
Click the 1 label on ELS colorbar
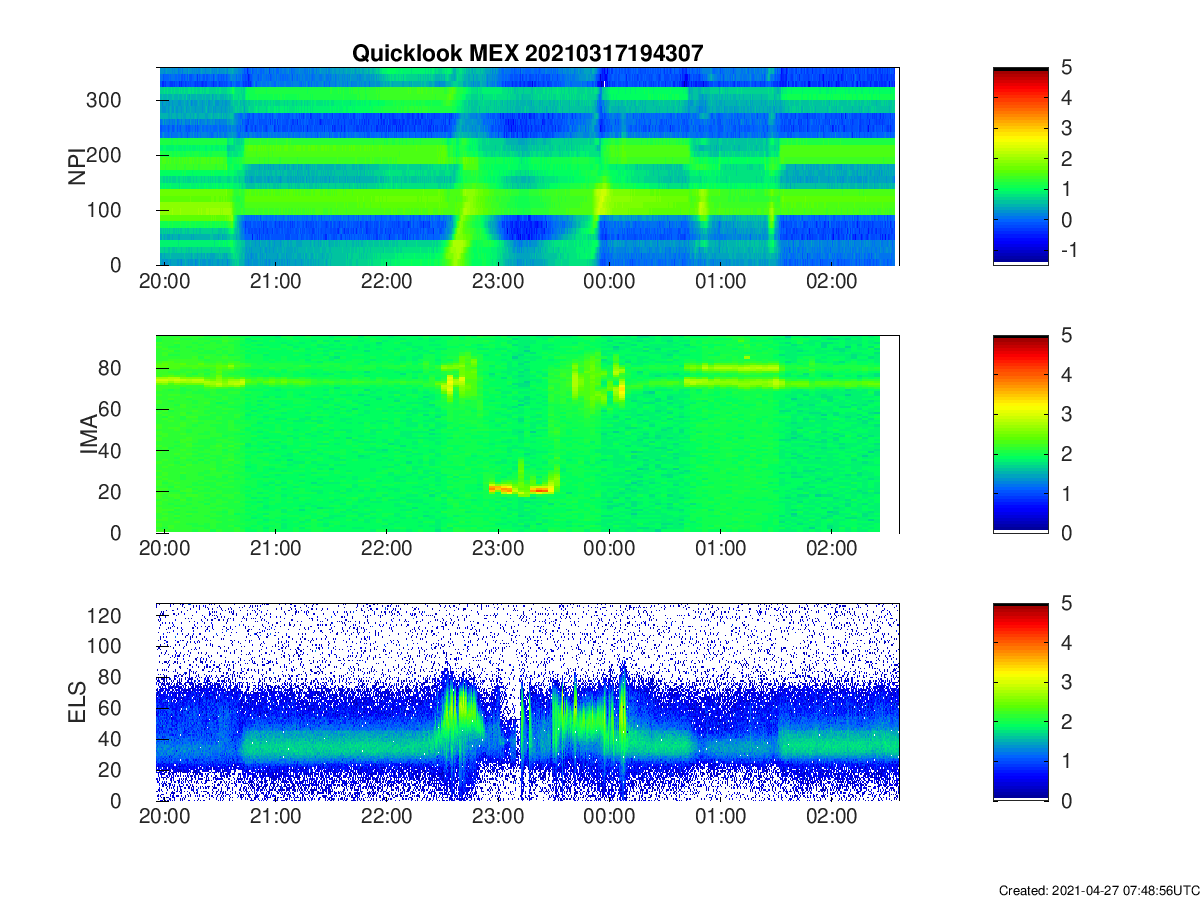[1065, 761]
